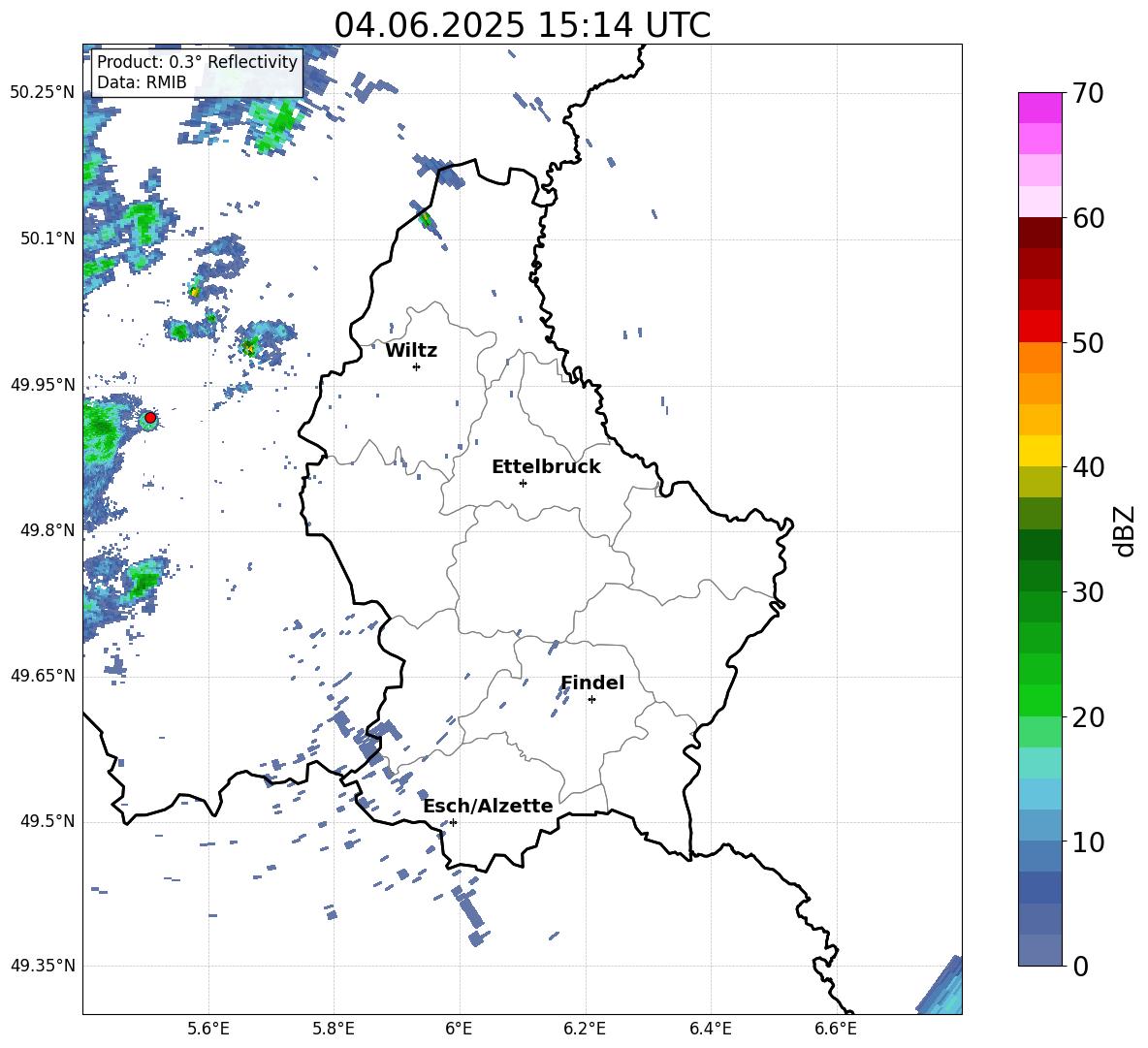Click the Findel town label

click(x=592, y=683)
